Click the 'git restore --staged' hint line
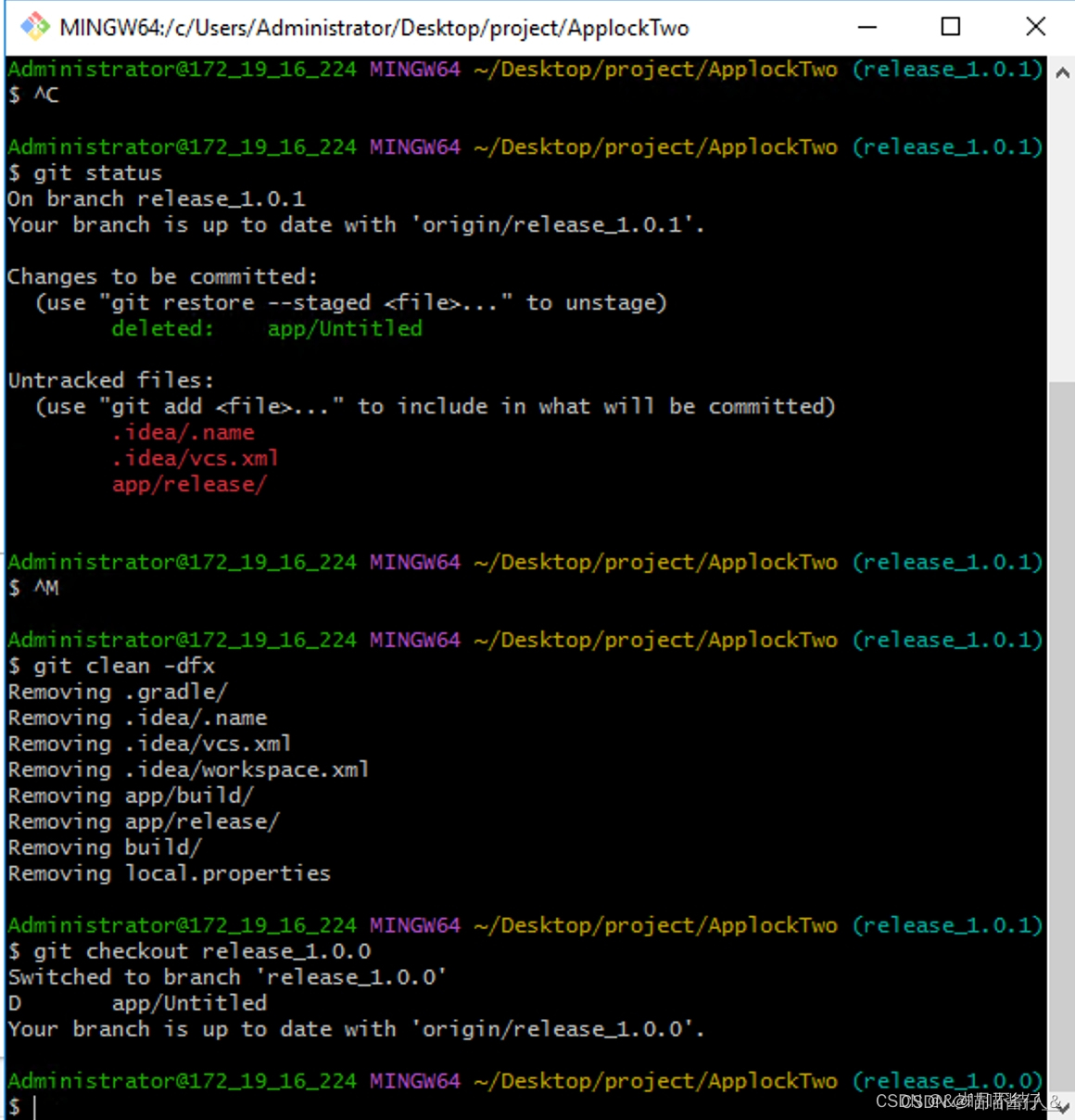 351,303
